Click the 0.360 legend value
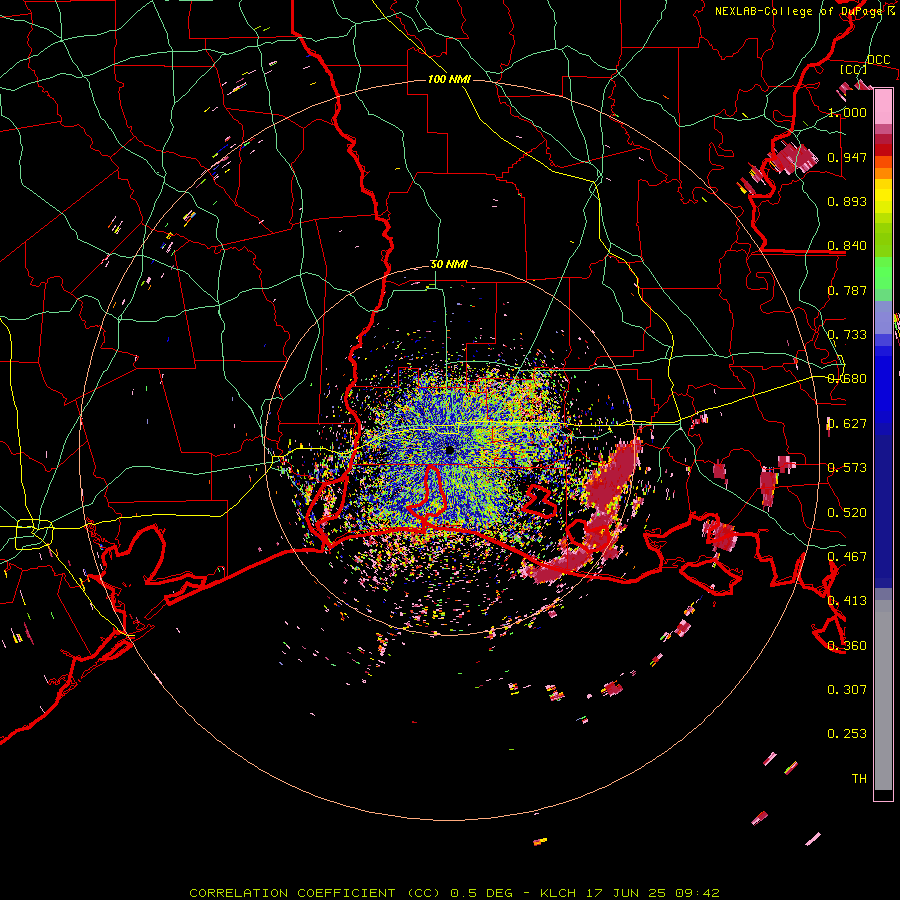The width and height of the screenshot is (900, 900). [x=847, y=646]
